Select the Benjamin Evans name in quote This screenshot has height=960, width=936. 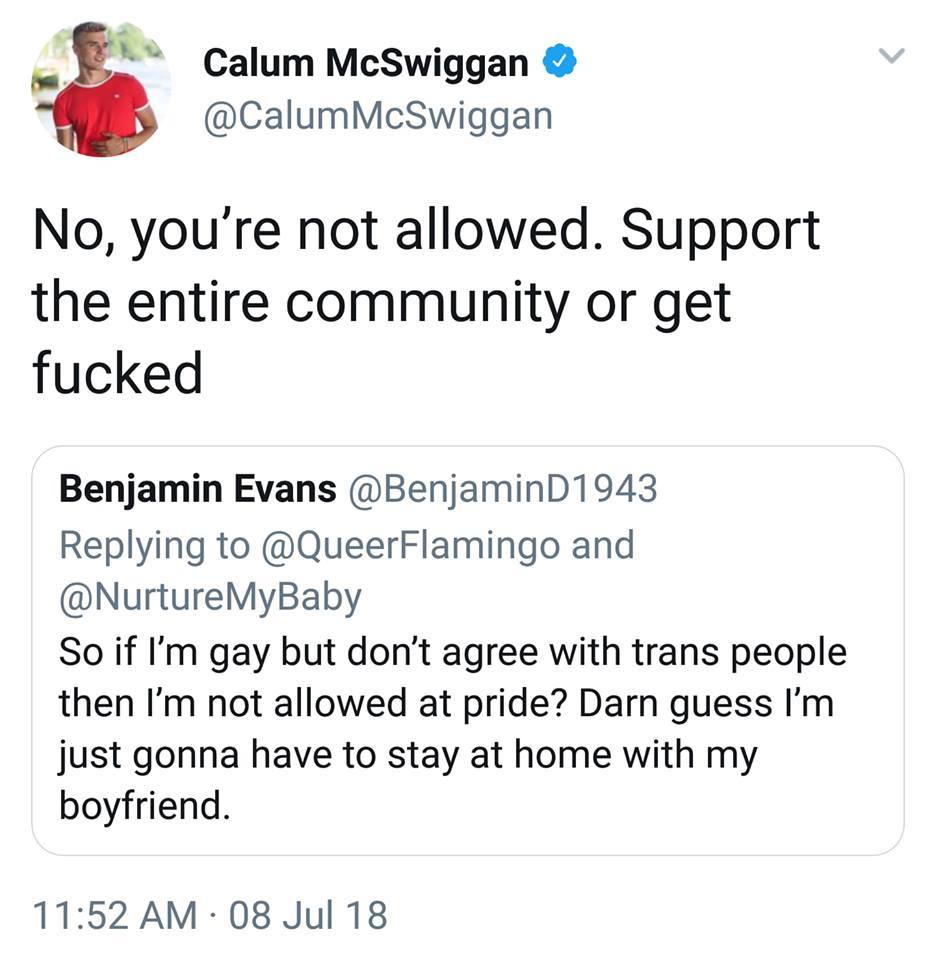coord(198,489)
